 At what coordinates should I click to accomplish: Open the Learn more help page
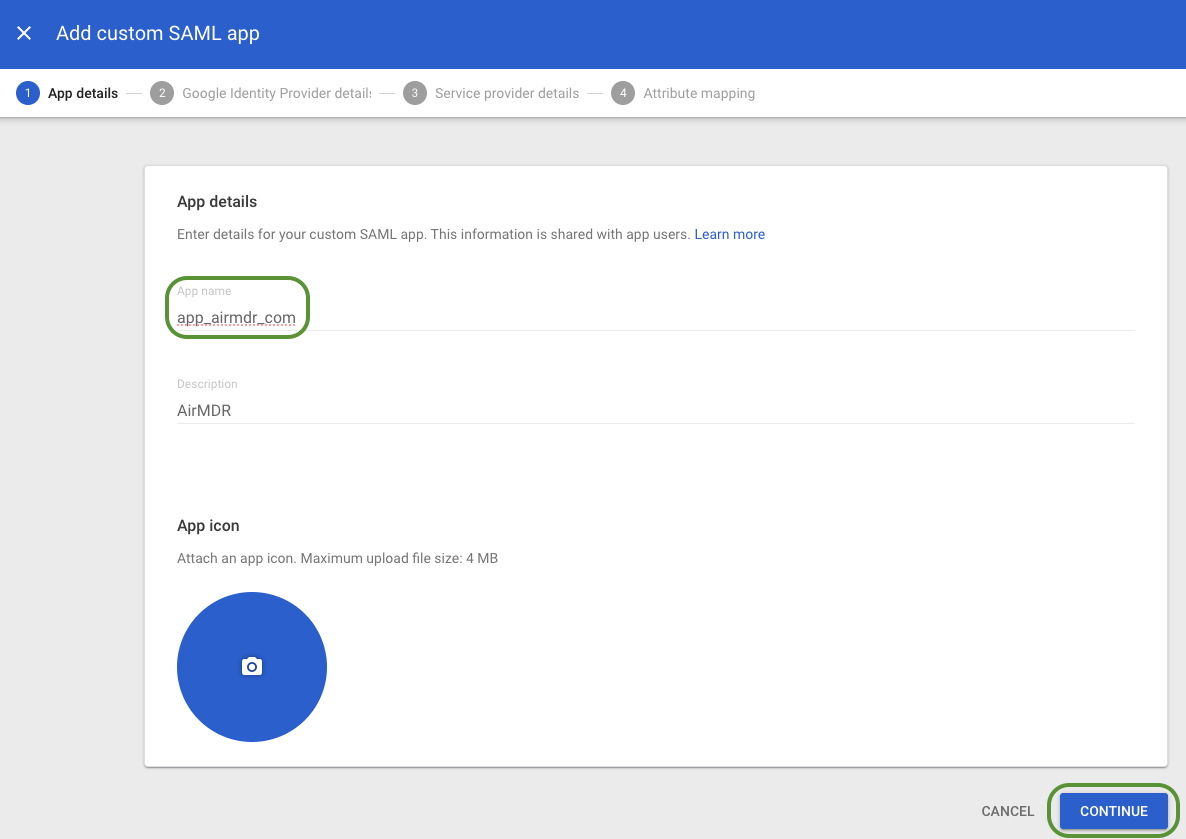pyautogui.click(x=729, y=234)
